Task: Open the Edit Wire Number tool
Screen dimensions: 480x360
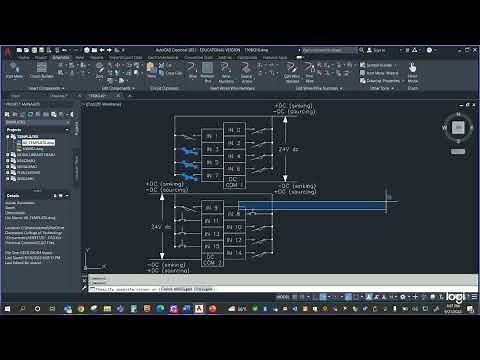Action: (x=292, y=72)
